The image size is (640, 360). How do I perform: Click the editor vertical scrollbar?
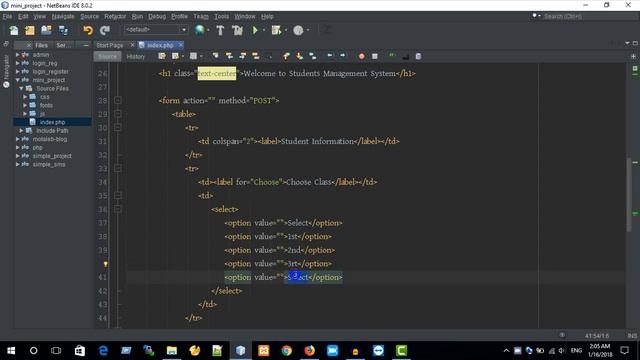point(629,194)
